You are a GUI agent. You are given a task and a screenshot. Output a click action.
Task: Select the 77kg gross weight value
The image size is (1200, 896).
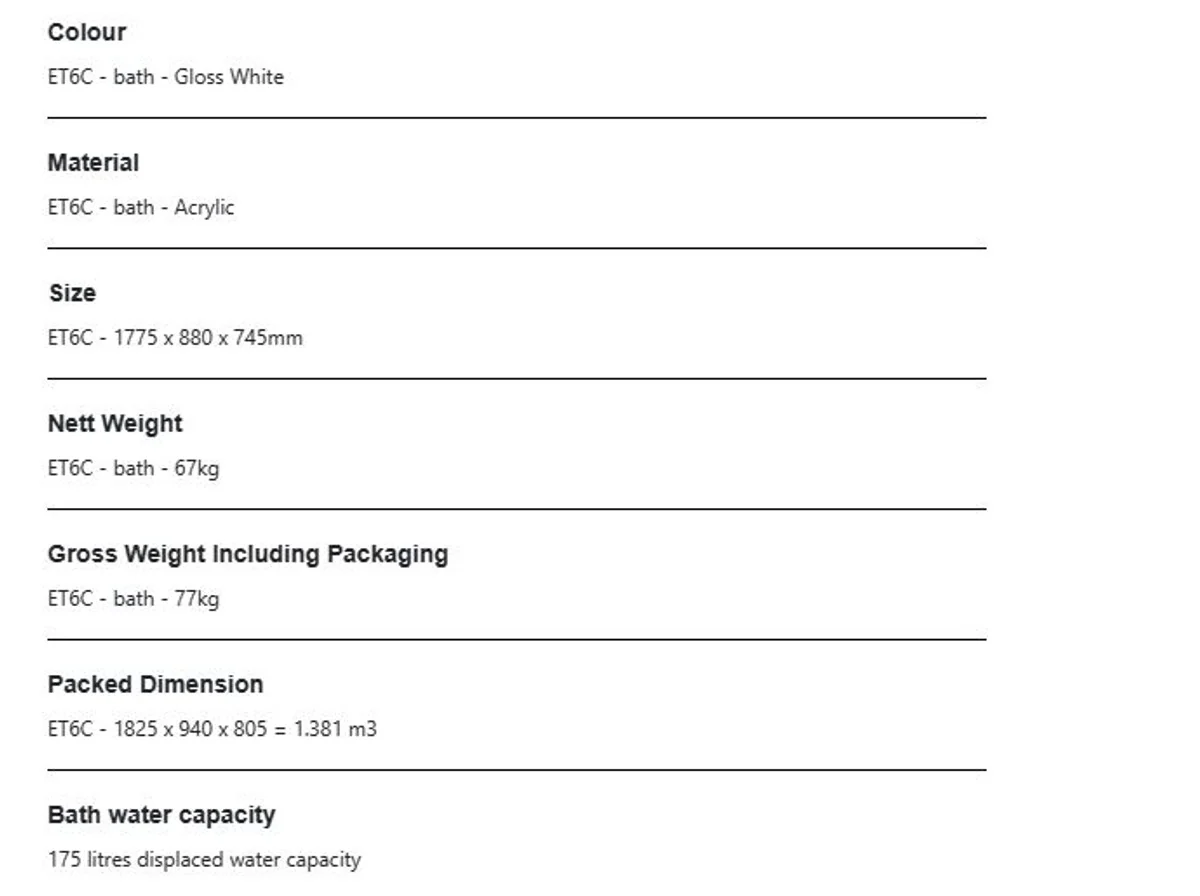click(197, 599)
